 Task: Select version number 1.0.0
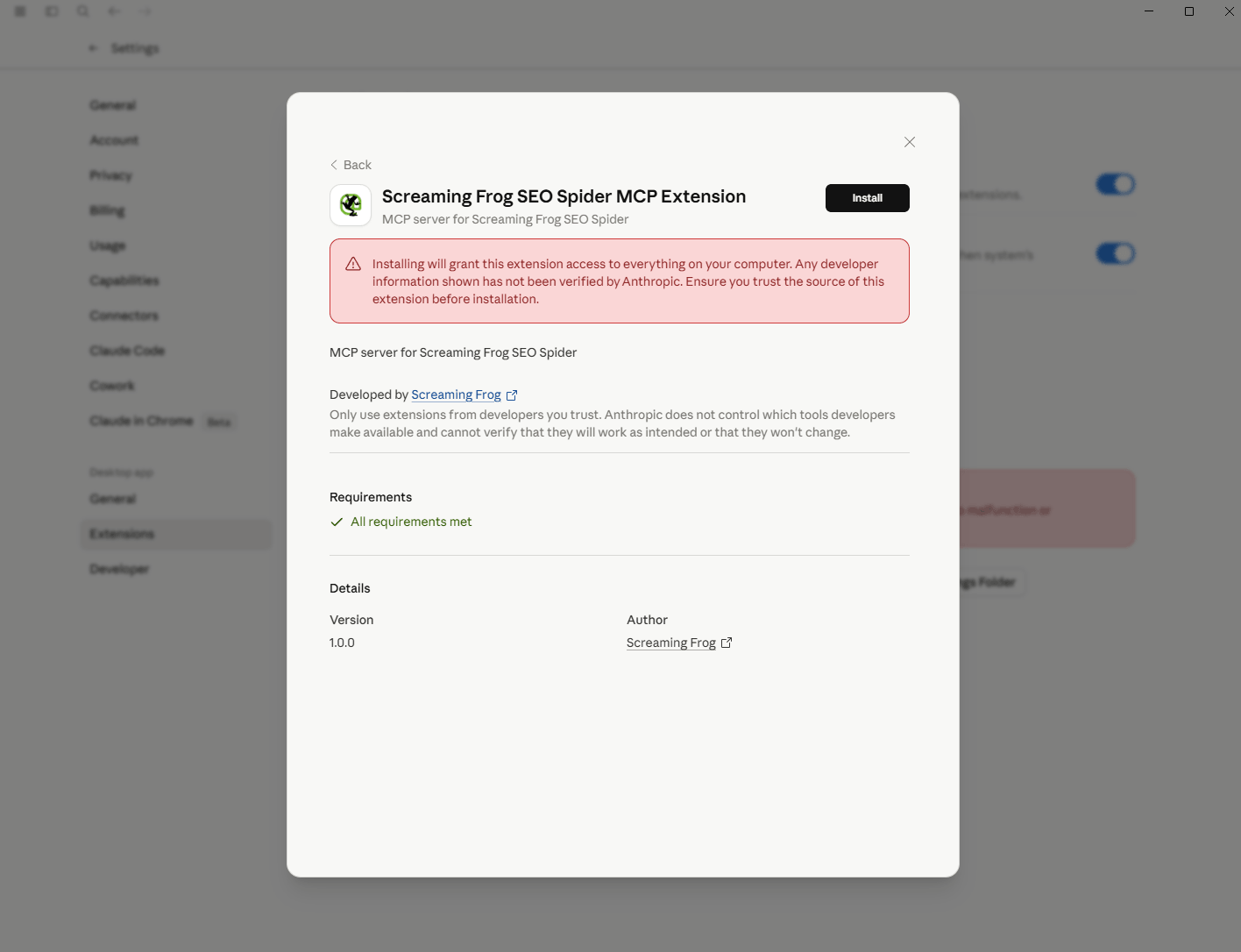[342, 643]
